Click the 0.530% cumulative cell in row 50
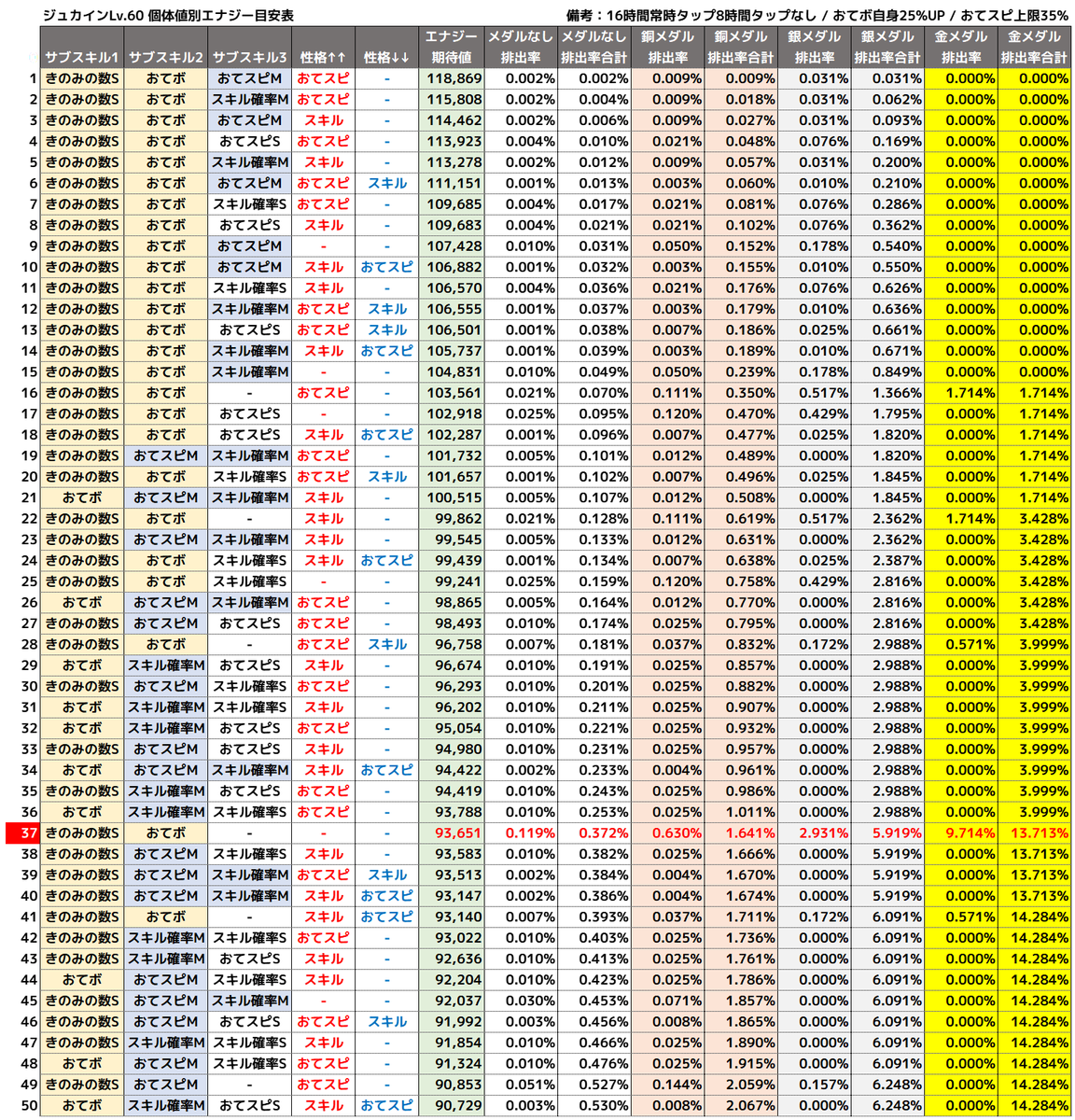The image size is (1075, 1120). (594, 1106)
